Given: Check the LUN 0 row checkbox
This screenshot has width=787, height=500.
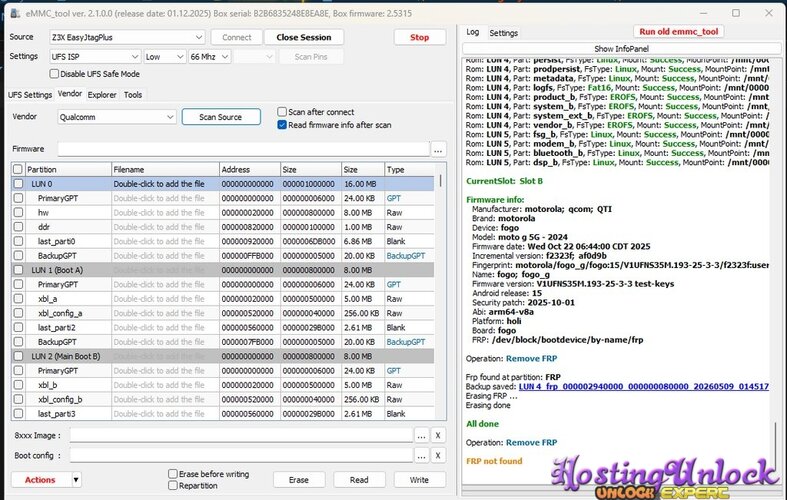Looking at the screenshot, I should click(x=18, y=184).
